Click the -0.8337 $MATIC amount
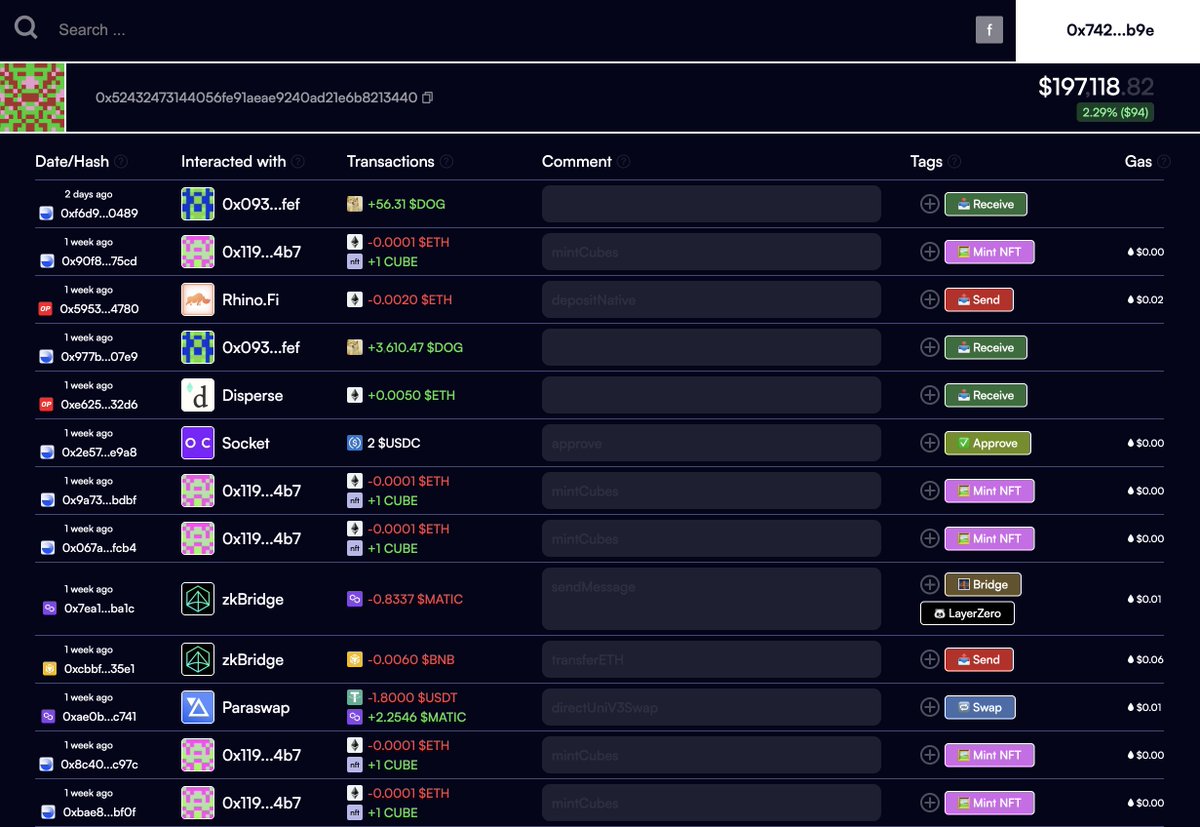This screenshot has height=827, width=1200. coord(415,600)
